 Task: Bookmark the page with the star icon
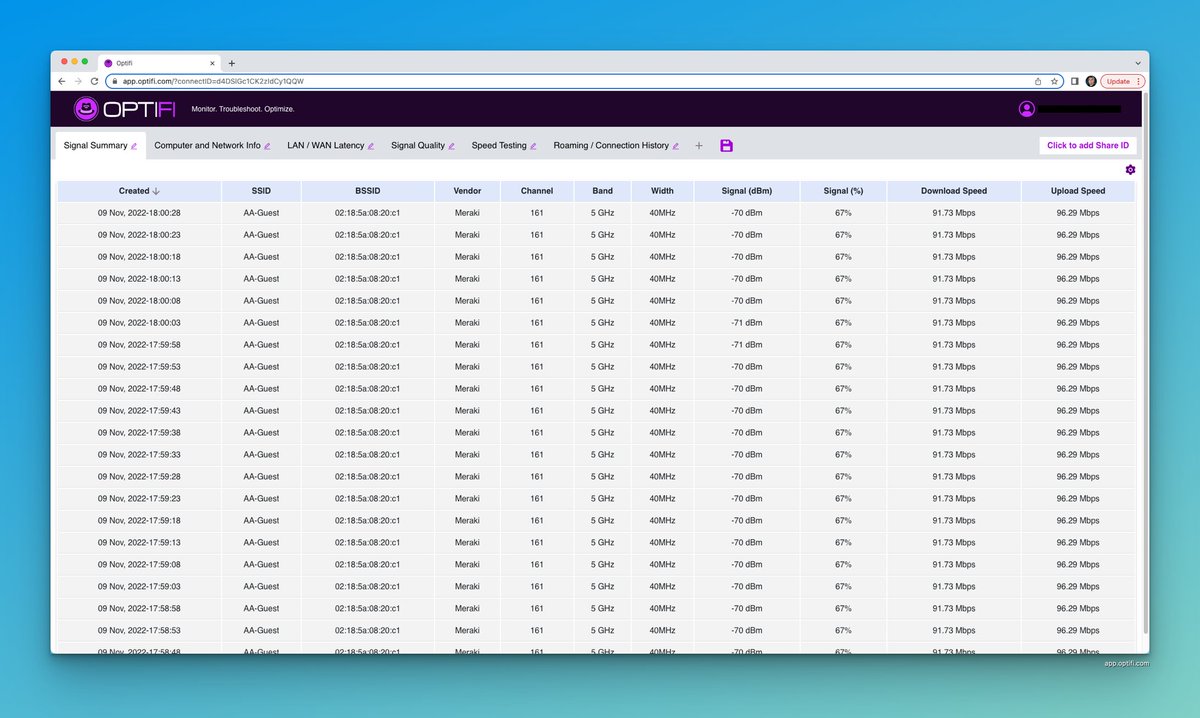click(x=1054, y=81)
